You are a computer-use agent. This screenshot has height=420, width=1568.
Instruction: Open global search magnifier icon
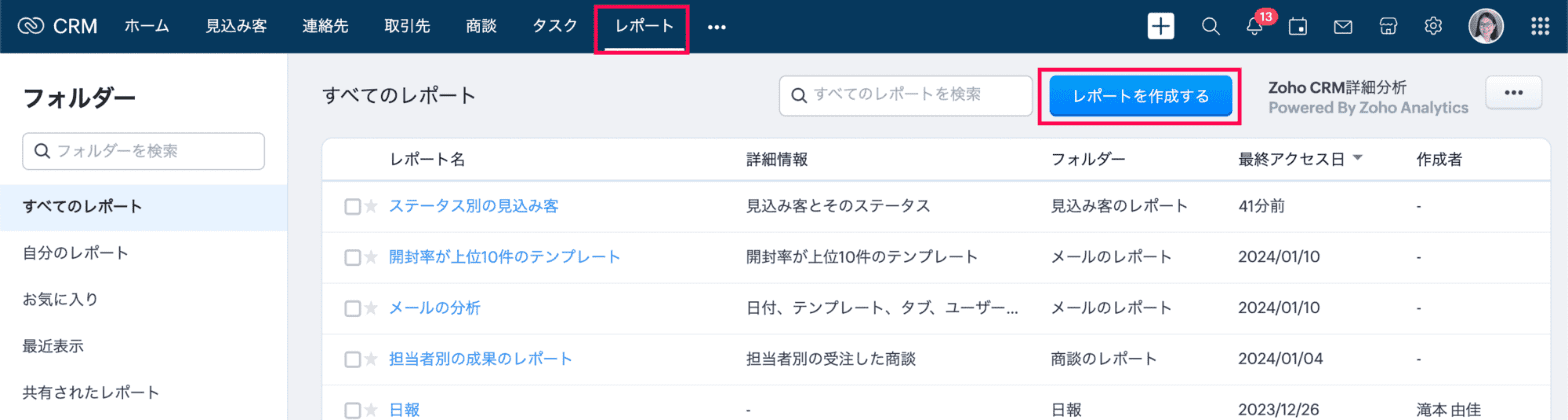click(1210, 26)
